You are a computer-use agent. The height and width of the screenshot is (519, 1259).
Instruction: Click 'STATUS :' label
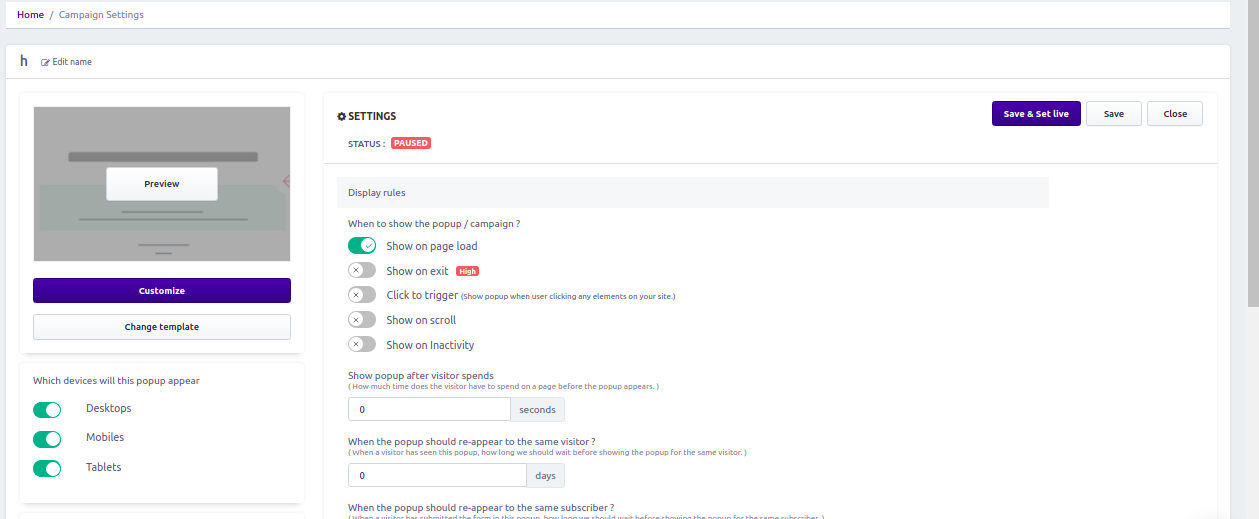(x=366, y=144)
